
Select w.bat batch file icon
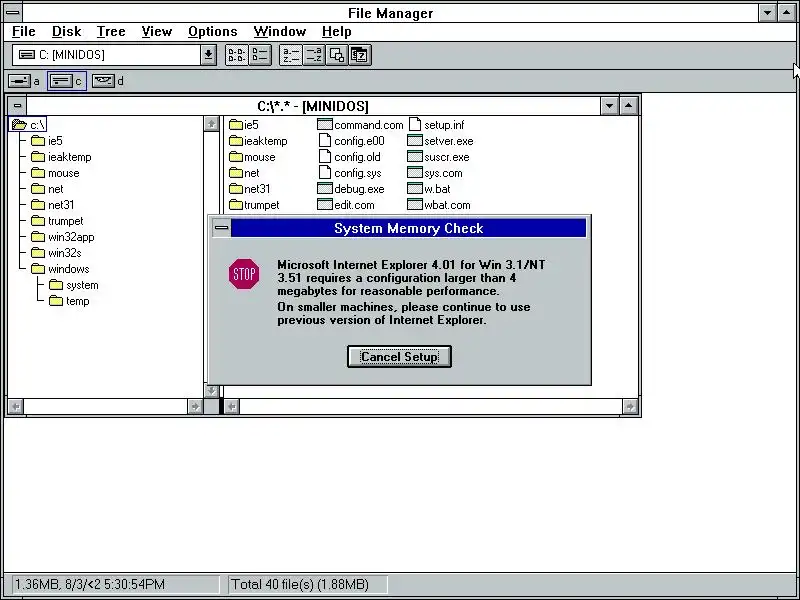coord(415,189)
